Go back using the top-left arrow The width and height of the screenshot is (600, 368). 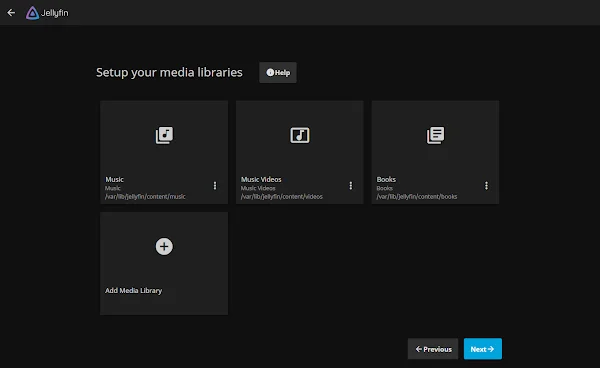click(11, 13)
